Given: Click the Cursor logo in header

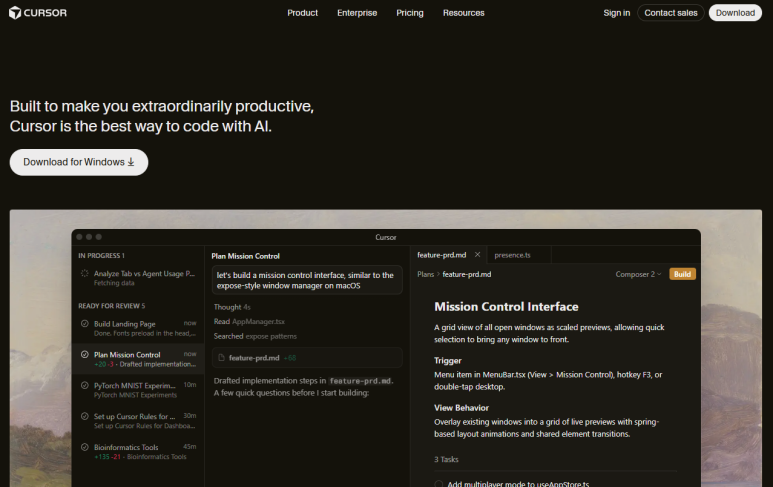Looking at the screenshot, I should pos(38,13).
